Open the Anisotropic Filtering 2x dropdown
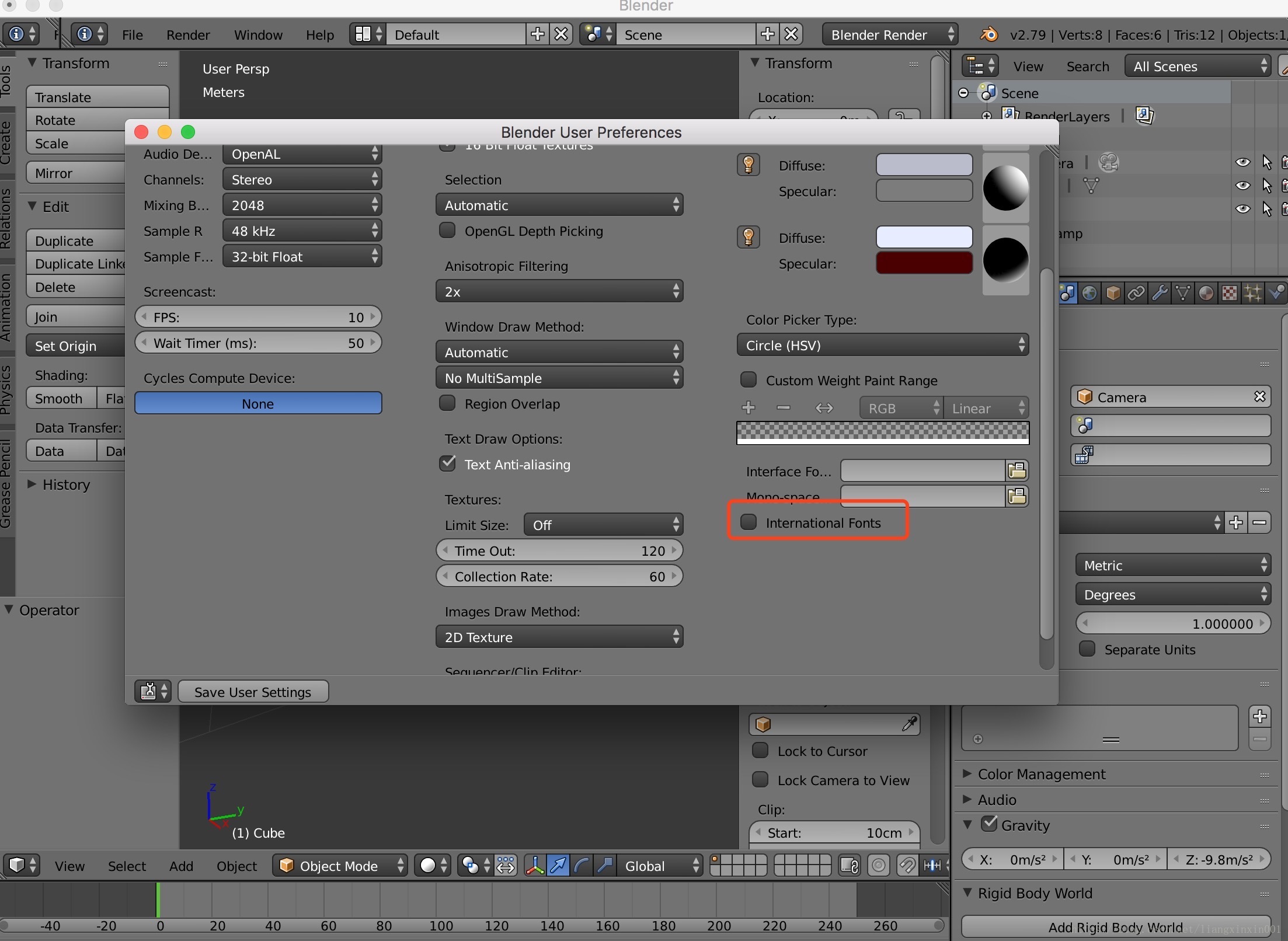The image size is (1288, 941). pyautogui.click(x=559, y=291)
